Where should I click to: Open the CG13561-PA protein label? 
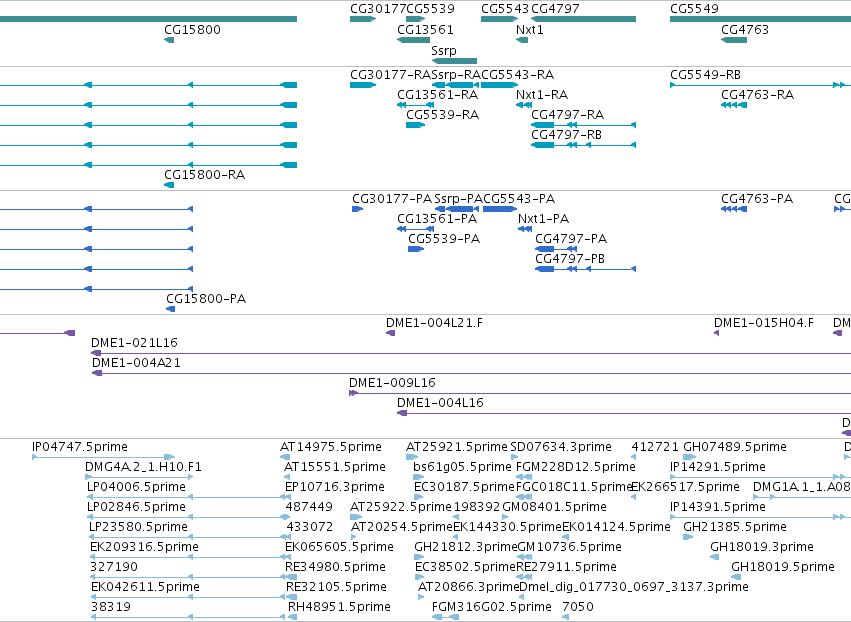437,219
